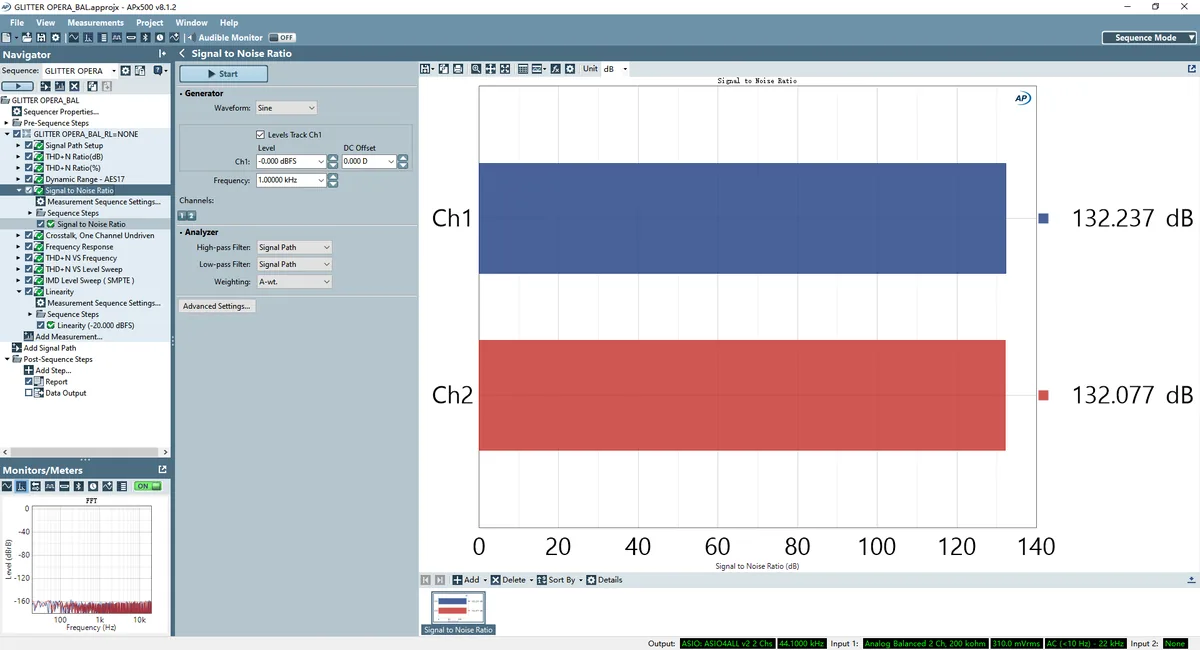
Task: Click Delete below the graph
Action: pos(510,580)
